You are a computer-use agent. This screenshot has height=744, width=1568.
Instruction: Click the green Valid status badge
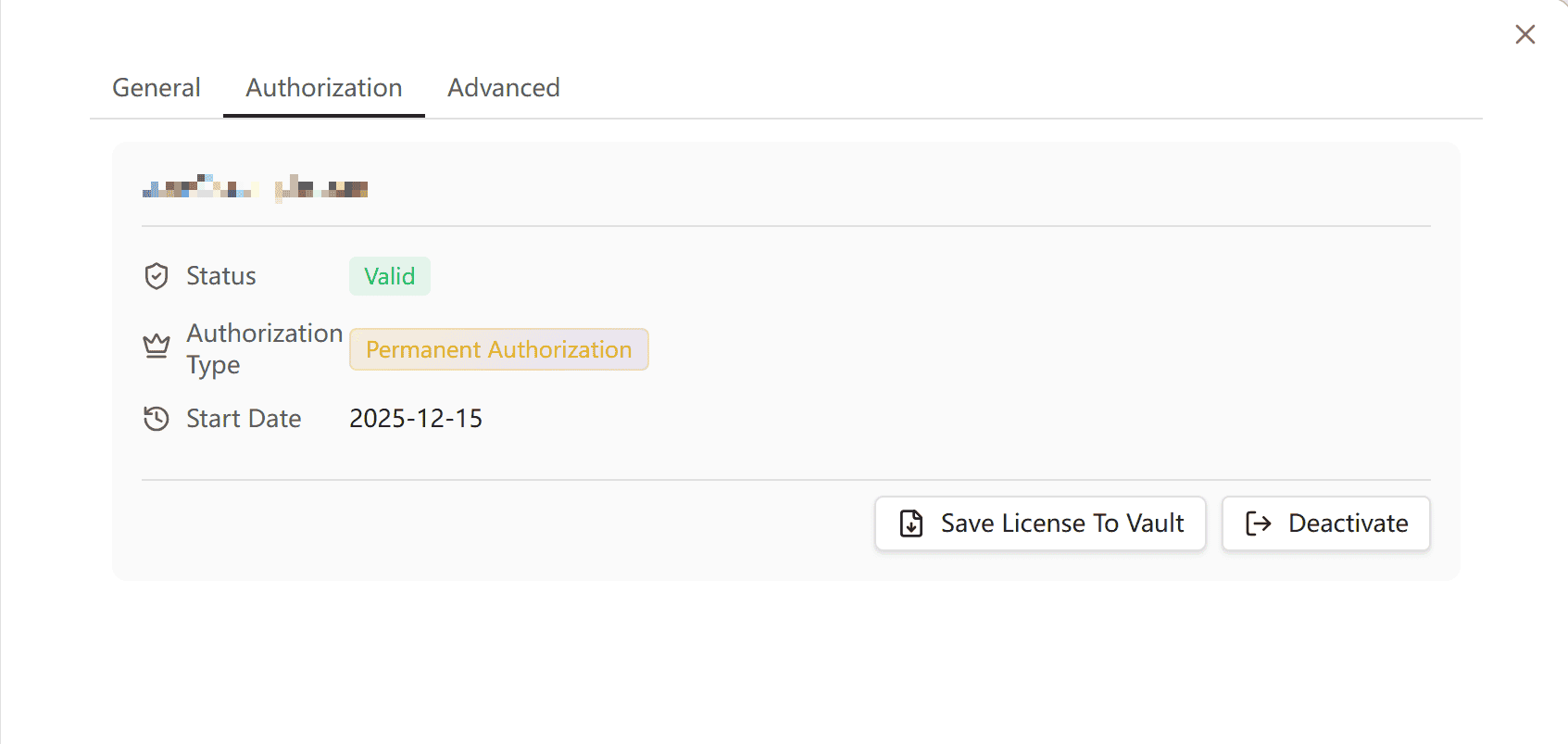click(x=389, y=276)
